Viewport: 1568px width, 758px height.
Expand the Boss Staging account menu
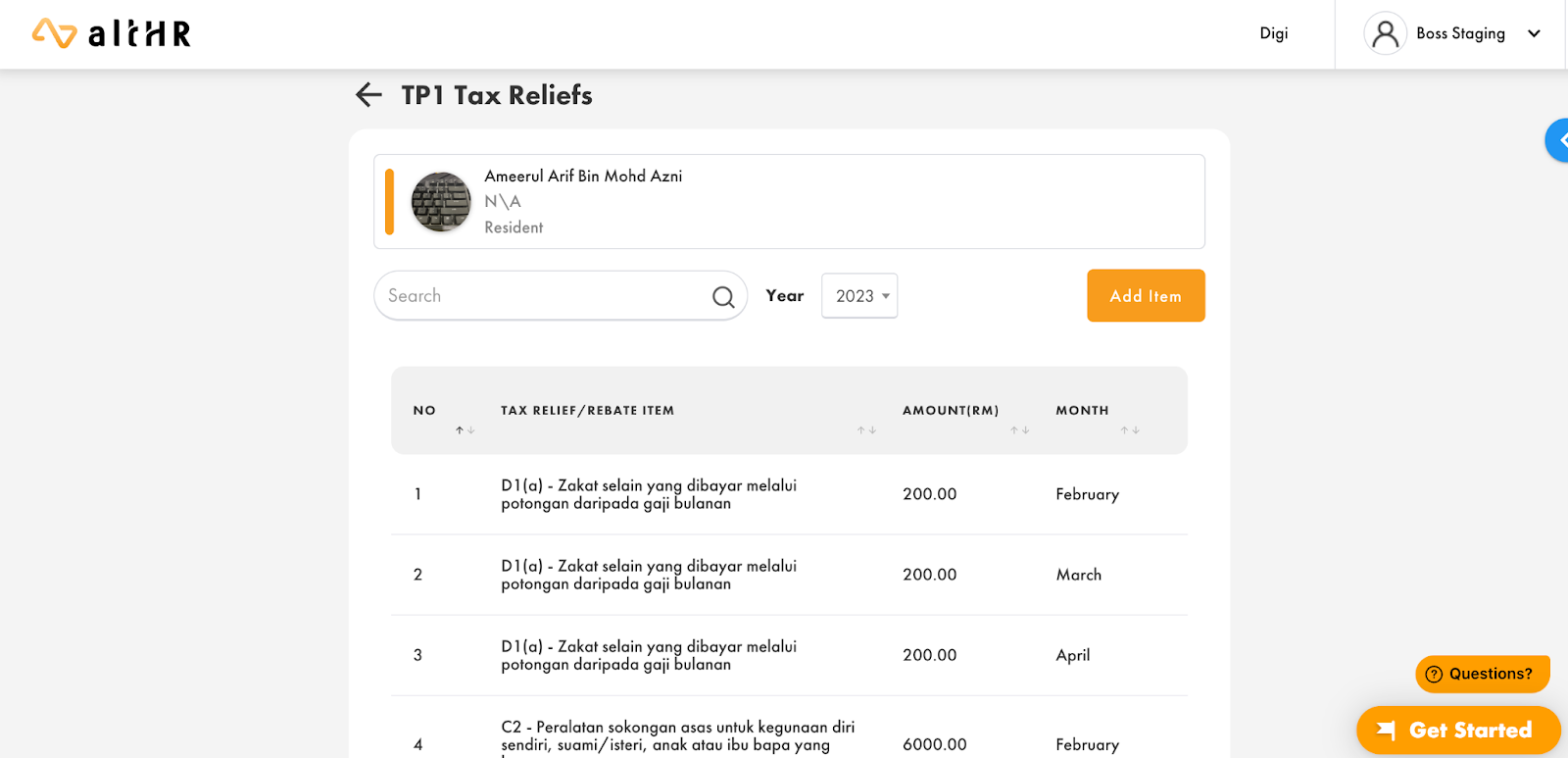(x=1534, y=32)
